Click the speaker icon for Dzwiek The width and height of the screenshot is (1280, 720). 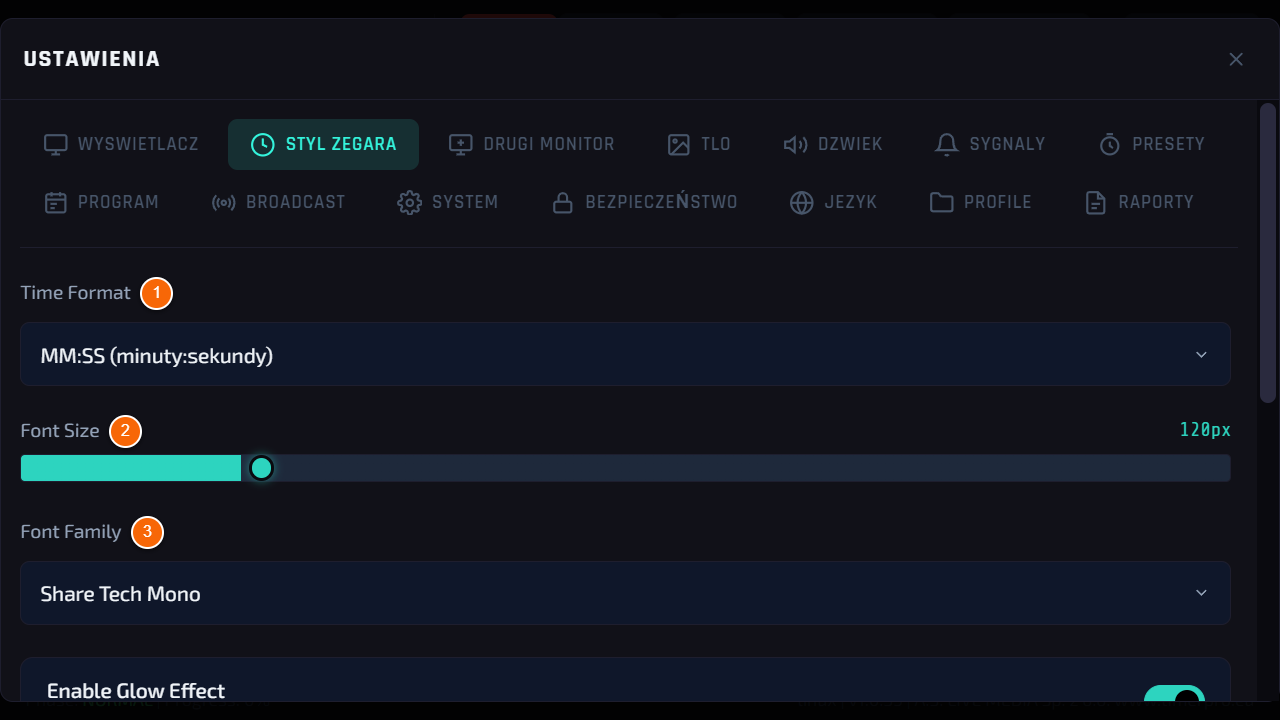click(x=795, y=144)
